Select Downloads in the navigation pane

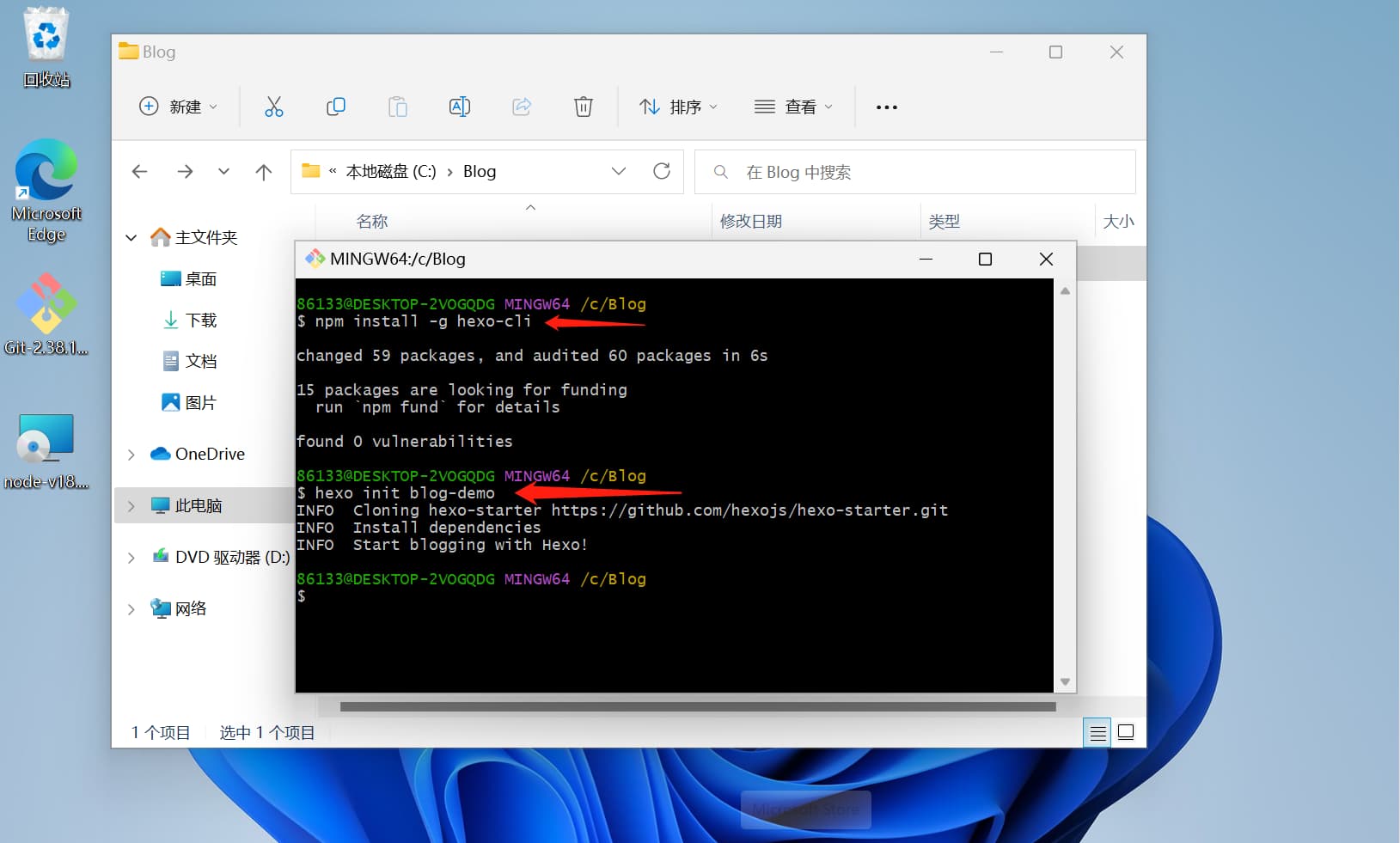[200, 321]
